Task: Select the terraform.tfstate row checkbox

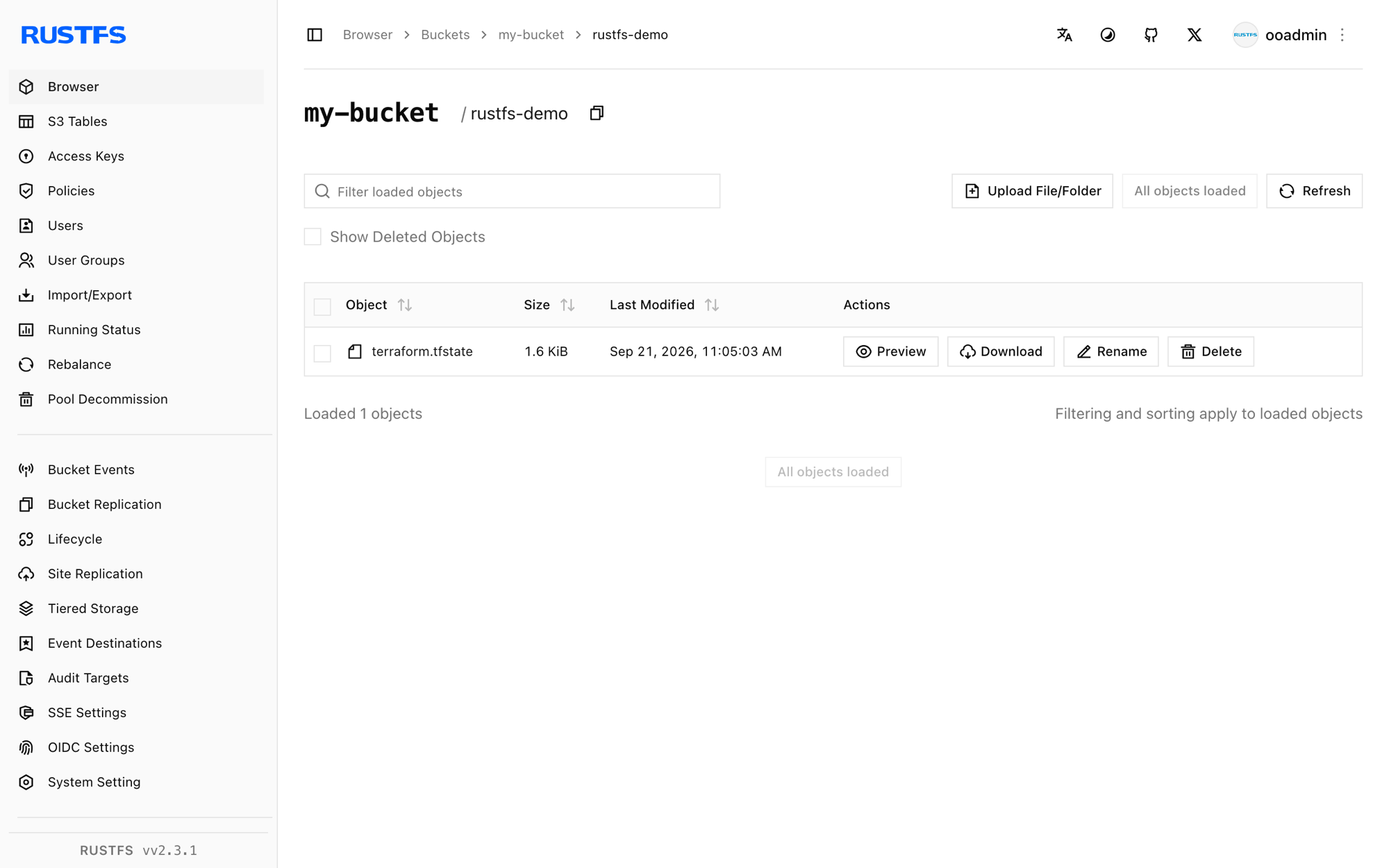Action: click(x=322, y=353)
